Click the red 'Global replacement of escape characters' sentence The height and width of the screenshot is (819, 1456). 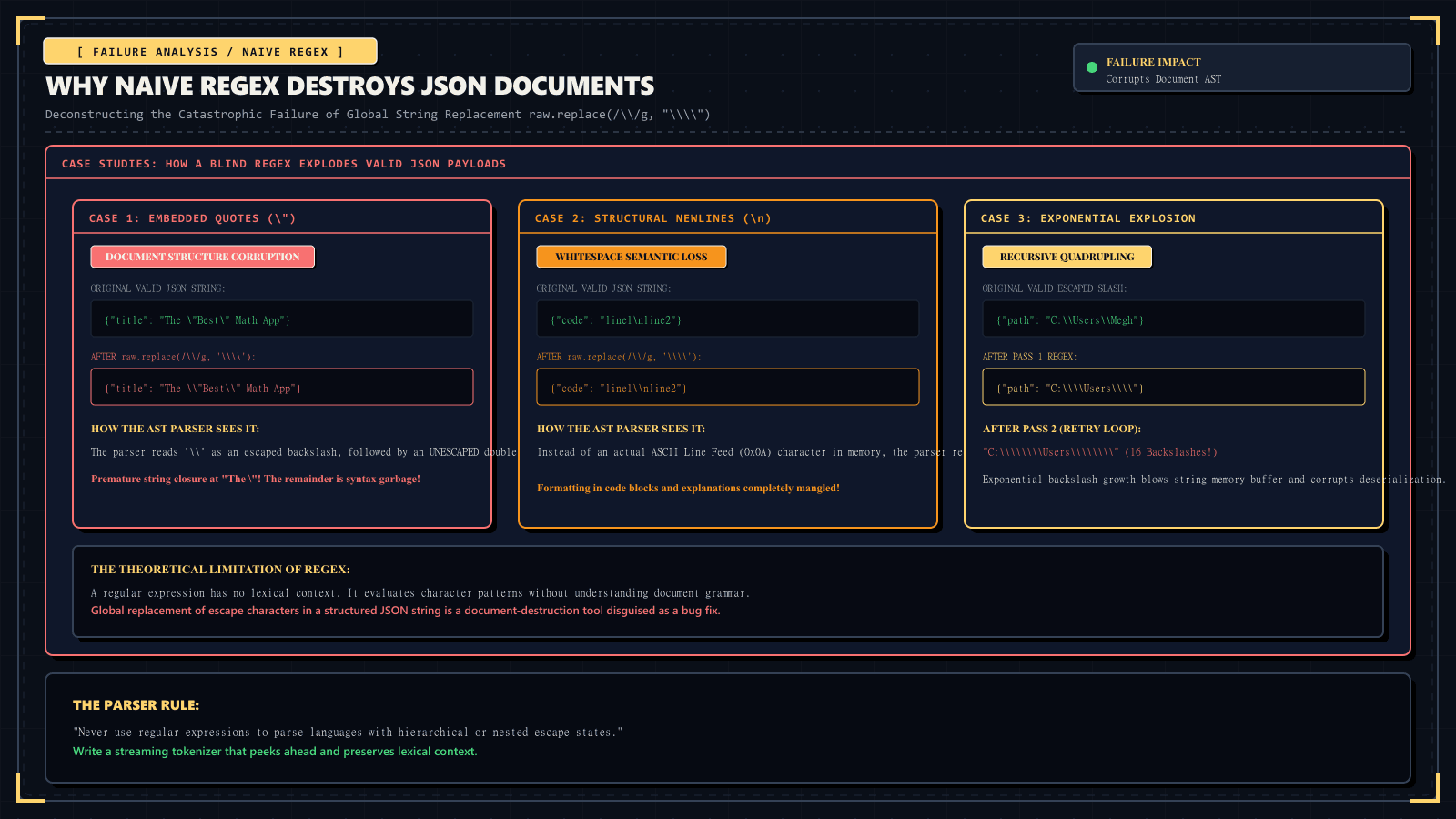[405, 611]
